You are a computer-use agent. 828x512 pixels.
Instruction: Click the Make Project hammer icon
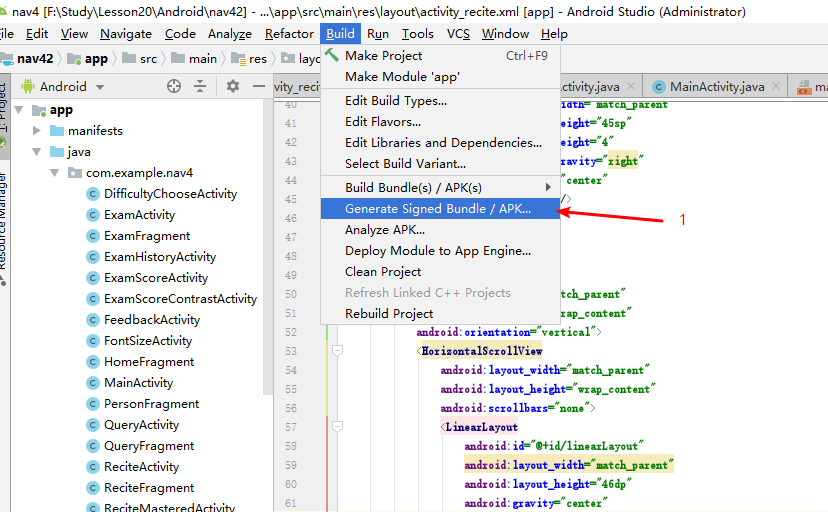click(x=332, y=55)
